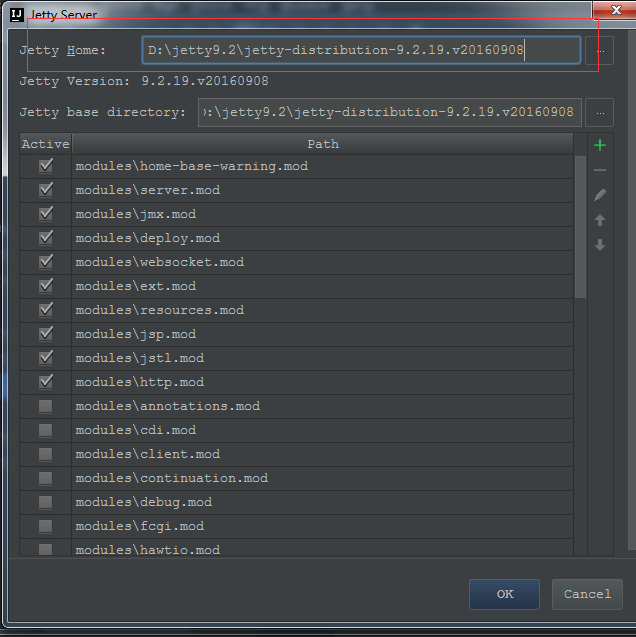636x637 pixels.
Task: Browse for Jetty base directory
Action: [x=600, y=113]
